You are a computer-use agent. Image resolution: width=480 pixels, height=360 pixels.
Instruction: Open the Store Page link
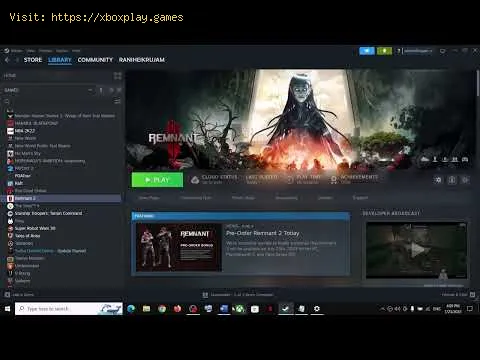coord(149,198)
